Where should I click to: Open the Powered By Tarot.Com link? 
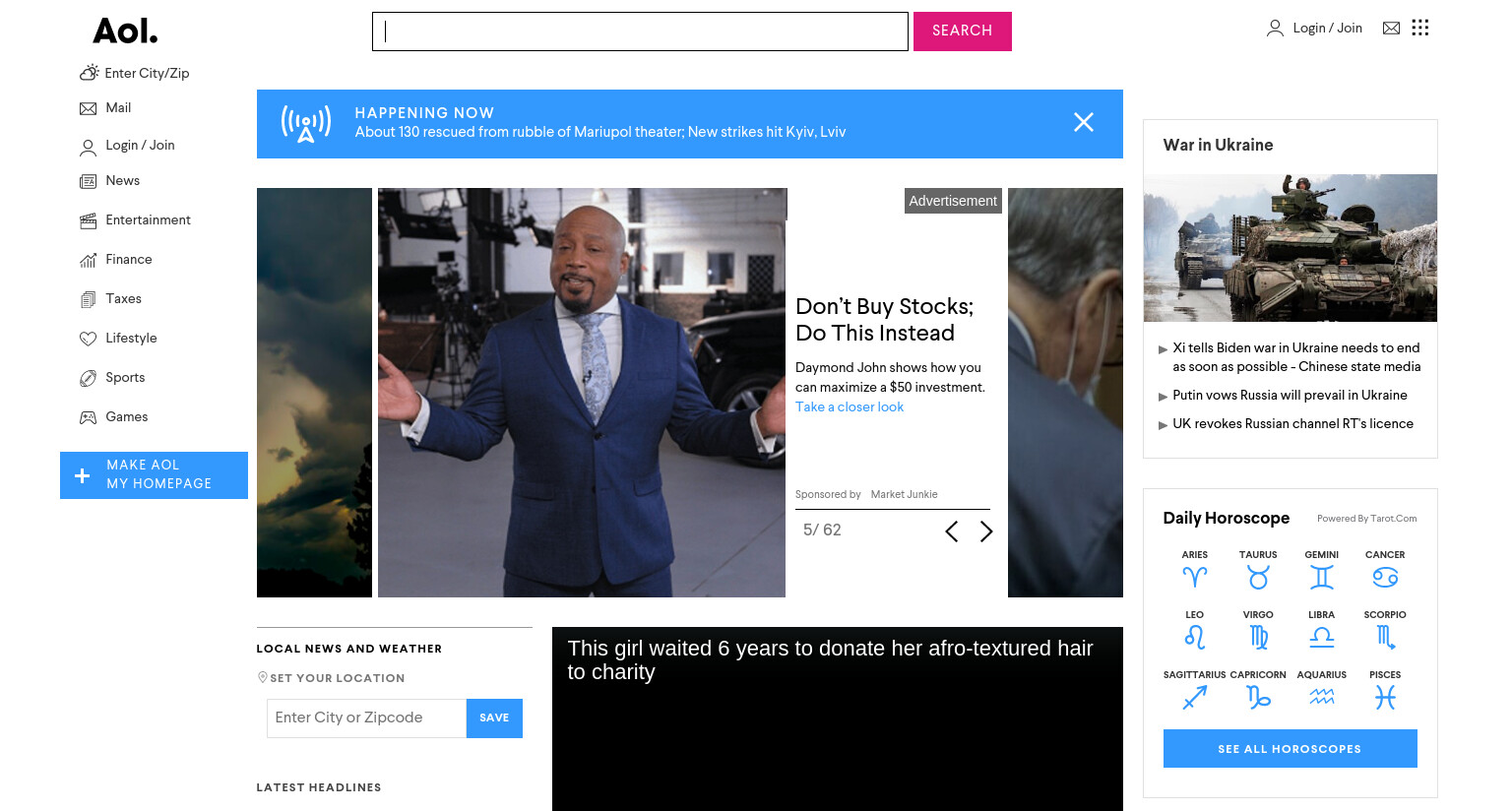[x=1367, y=519]
